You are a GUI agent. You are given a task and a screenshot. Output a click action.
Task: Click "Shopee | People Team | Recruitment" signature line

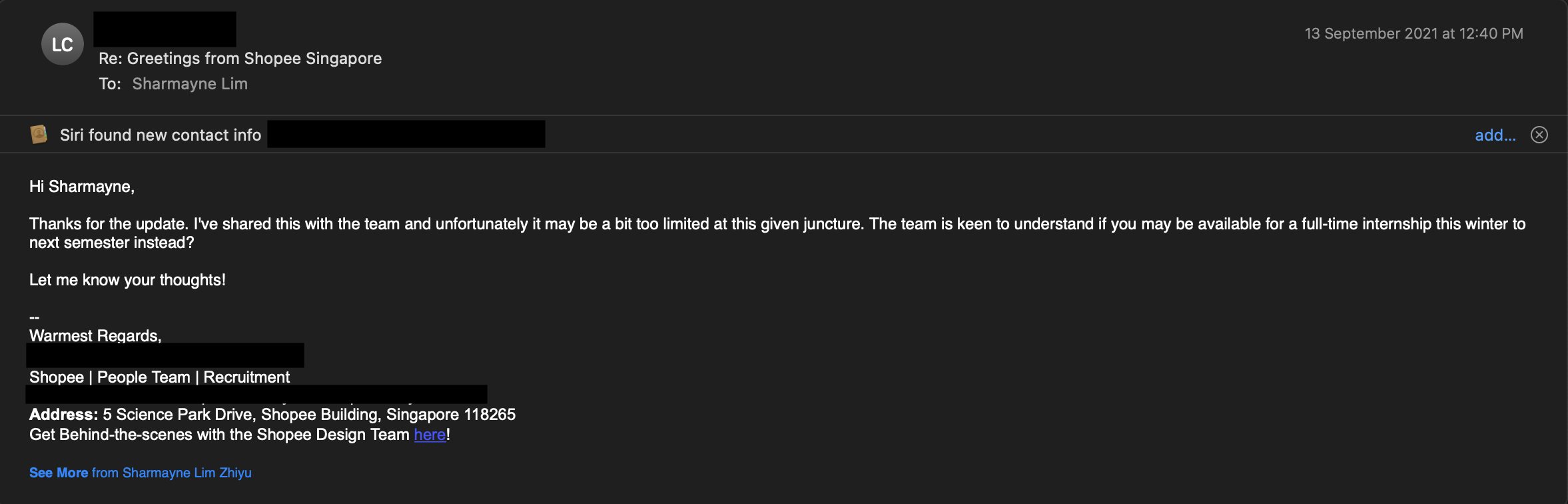point(159,377)
